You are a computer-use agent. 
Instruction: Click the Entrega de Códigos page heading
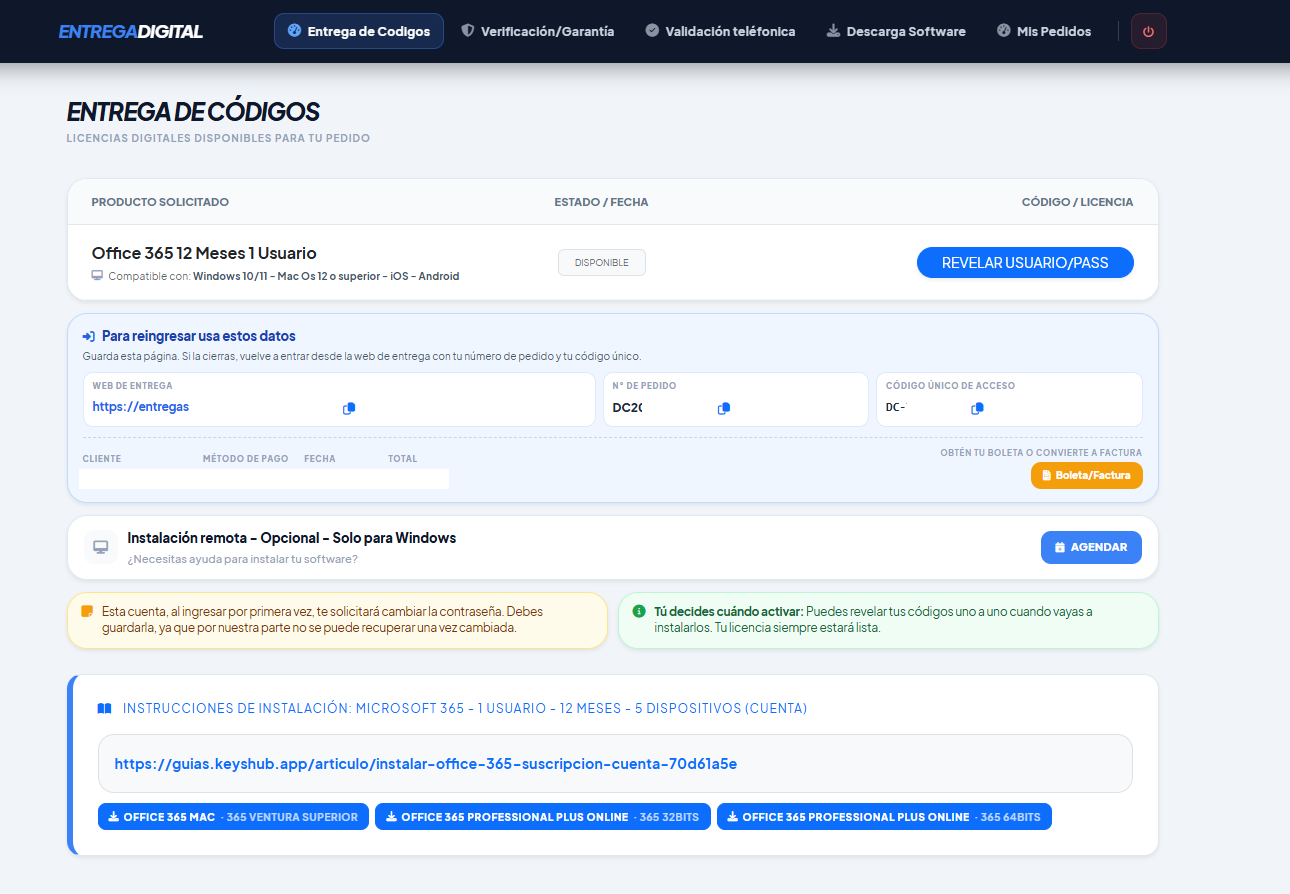tap(193, 112)
